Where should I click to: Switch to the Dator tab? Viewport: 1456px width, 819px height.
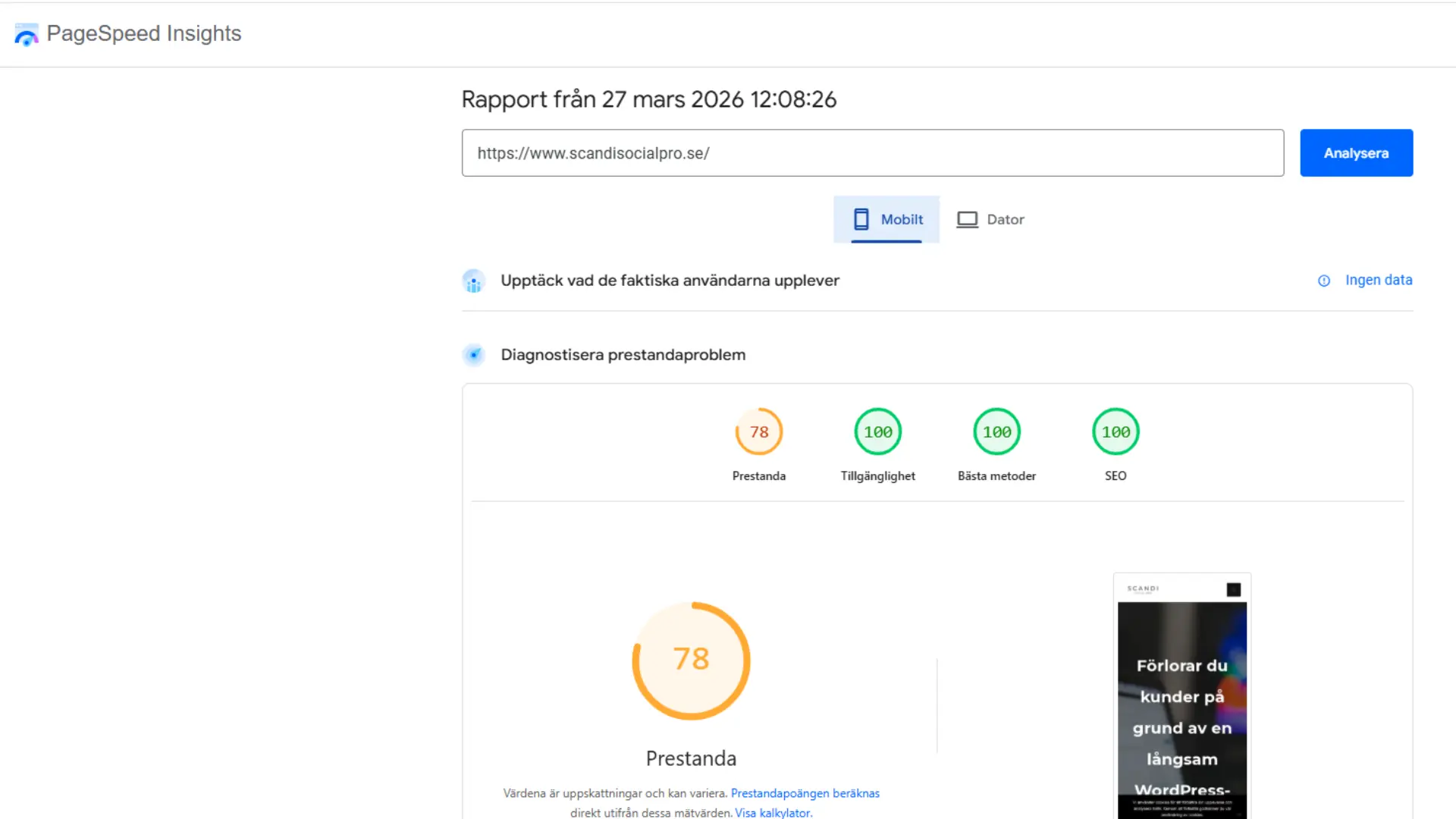click(990, 219)
